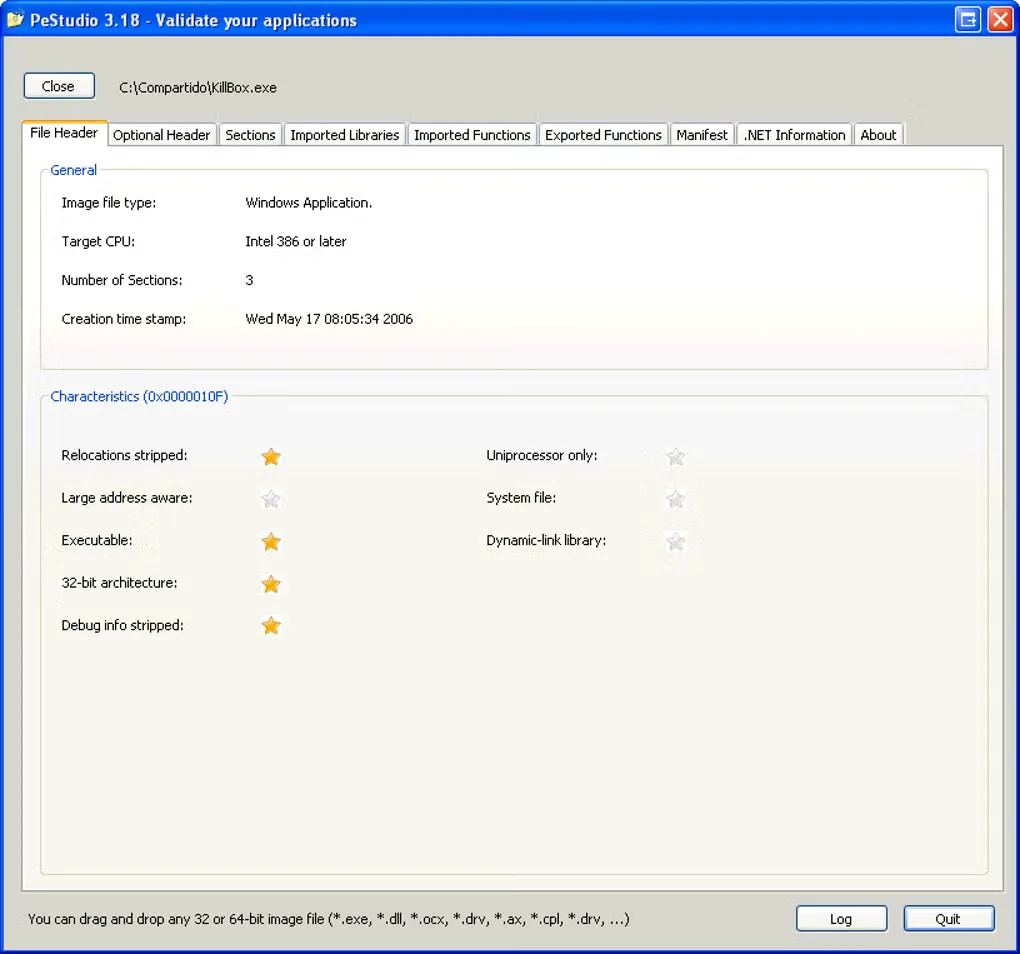
Task: Click the System file grey star
Action: point(676,499)
